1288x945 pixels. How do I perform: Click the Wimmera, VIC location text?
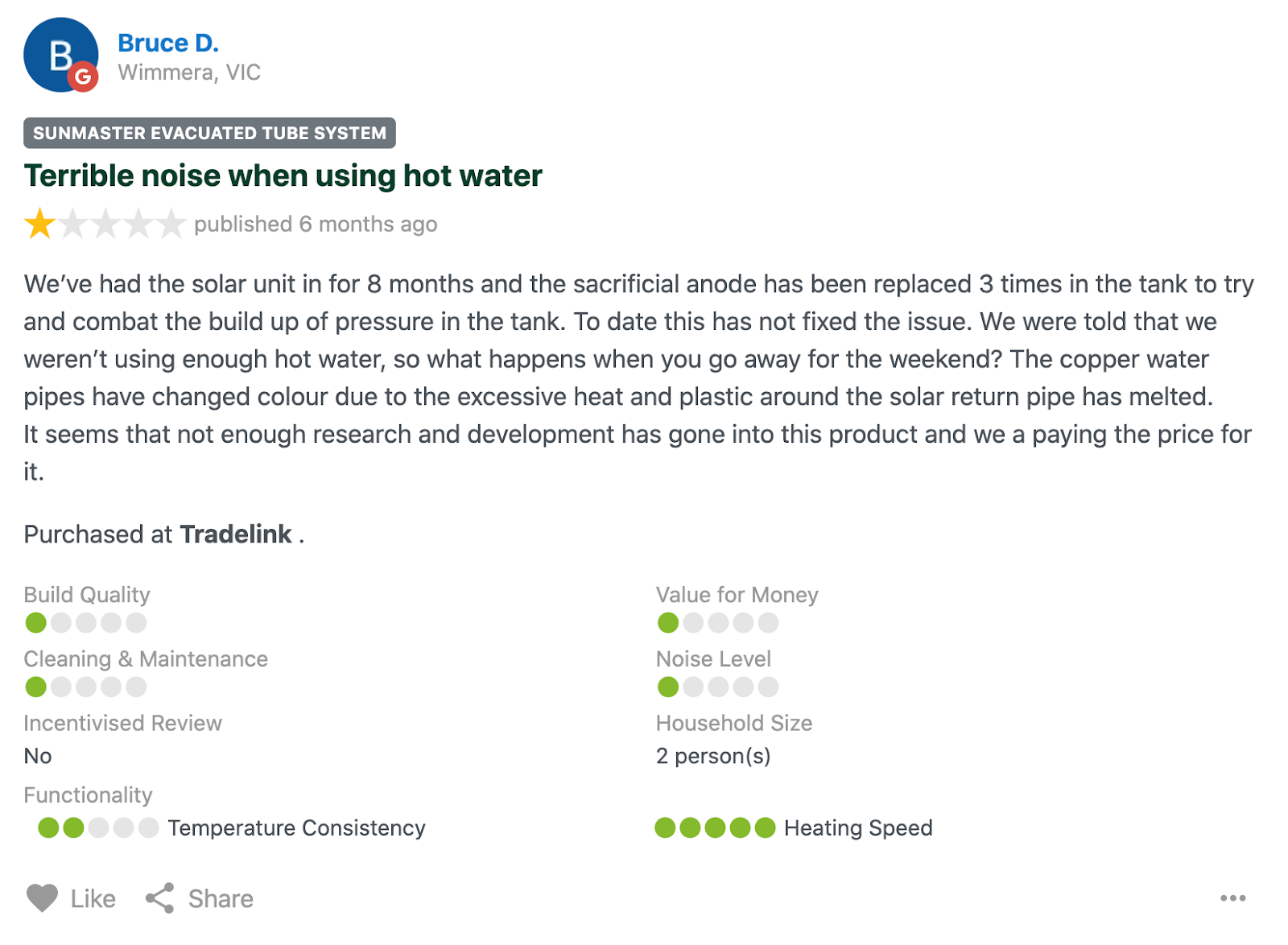[x=189, y=72]
